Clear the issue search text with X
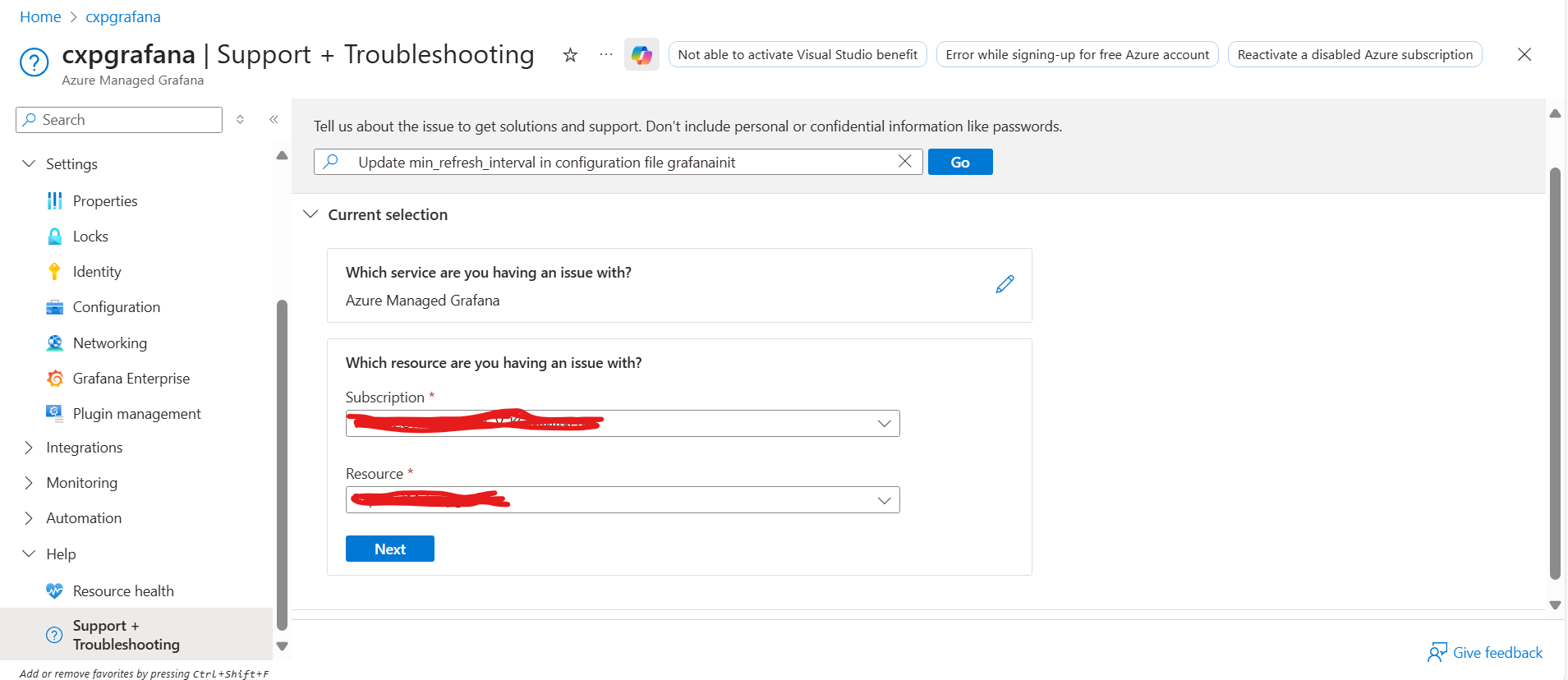This screenshot has width=1568, height=680. pyautogui.click(x=904, y=162)
